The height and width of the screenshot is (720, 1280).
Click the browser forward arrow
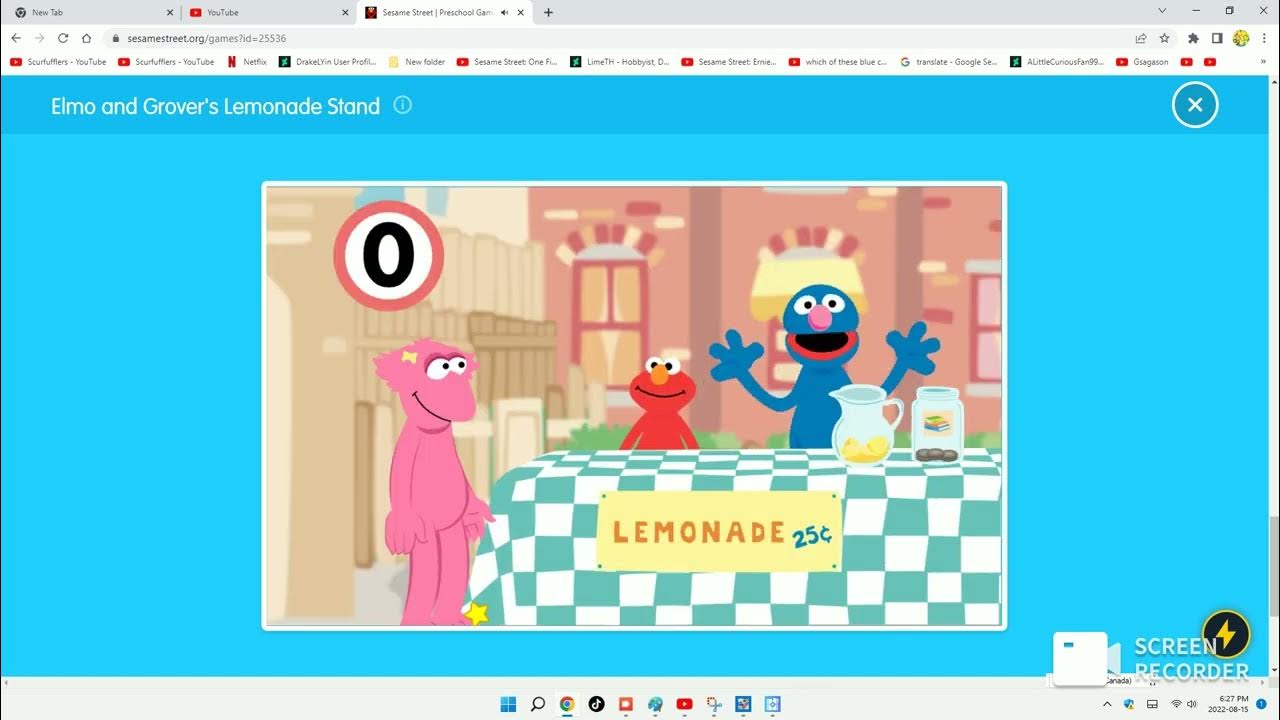pyautogui.click(x=39, y=38)
